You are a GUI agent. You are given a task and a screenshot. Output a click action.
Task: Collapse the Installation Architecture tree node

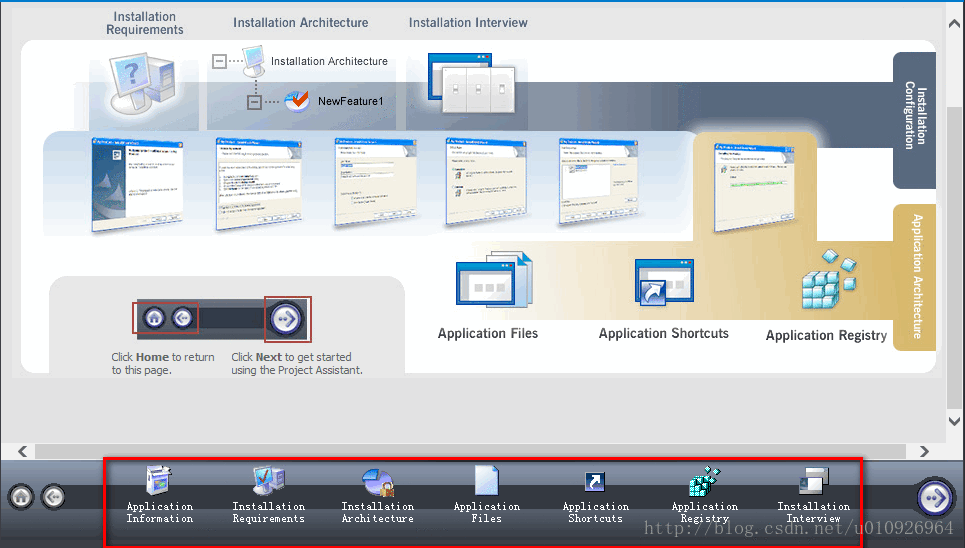click(219, 61)
